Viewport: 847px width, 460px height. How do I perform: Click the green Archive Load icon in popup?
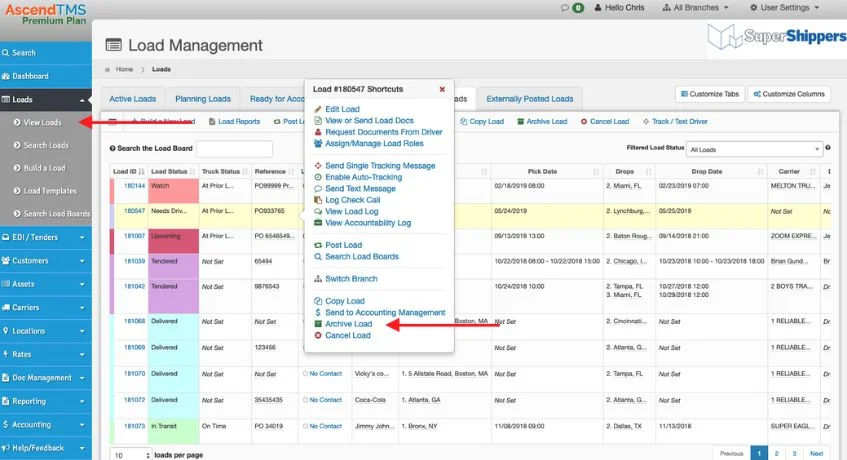coord(318,324)
